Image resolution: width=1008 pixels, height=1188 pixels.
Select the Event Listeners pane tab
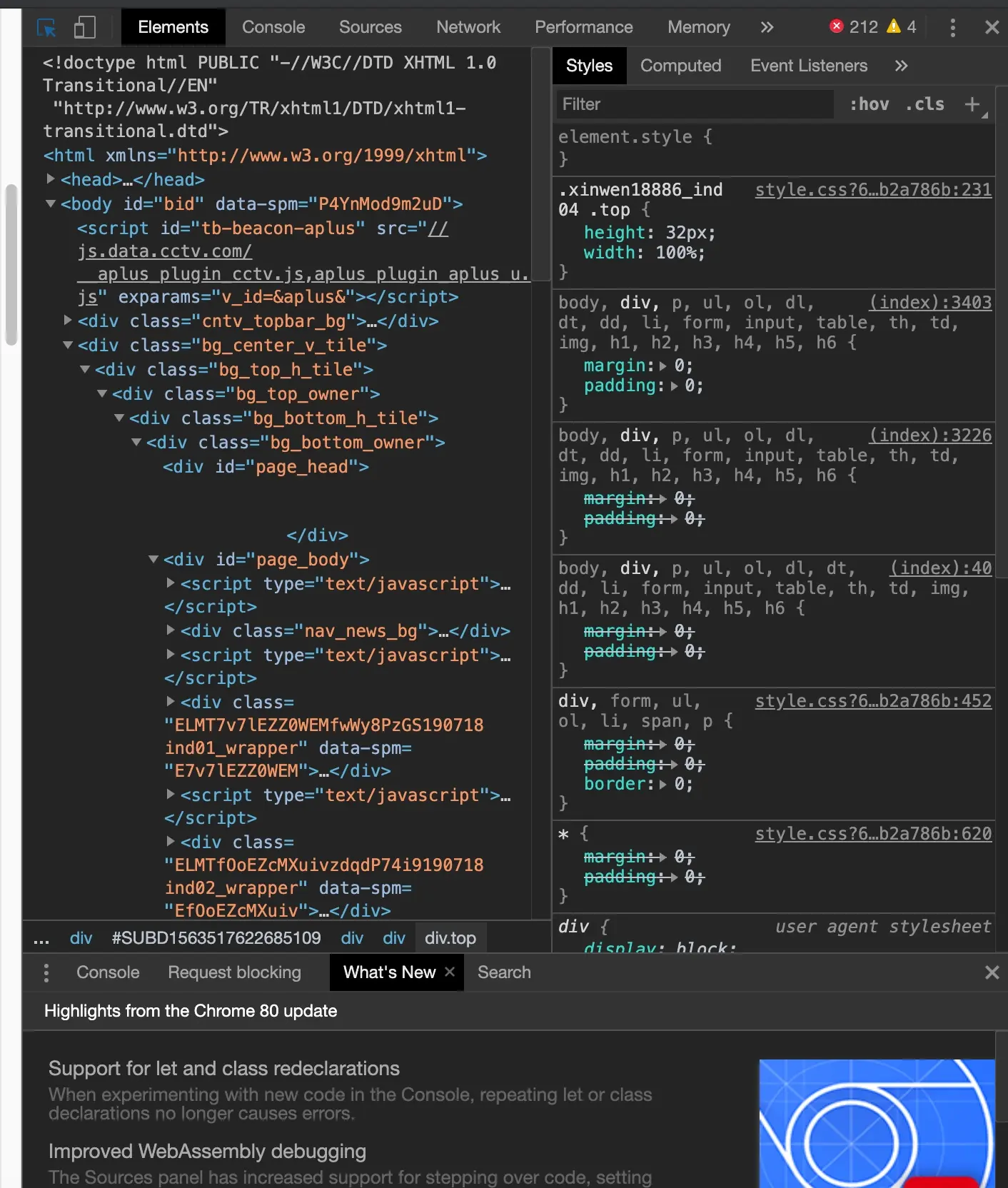click(x=809, y=66)
